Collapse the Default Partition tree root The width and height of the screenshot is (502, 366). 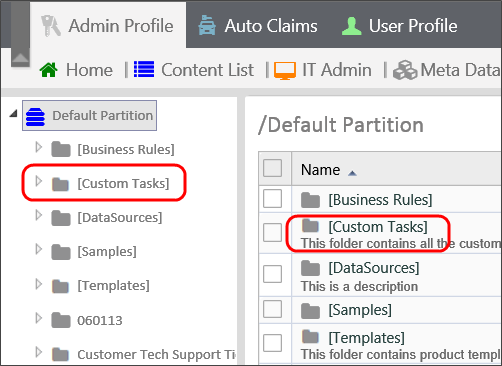[13, 114]
